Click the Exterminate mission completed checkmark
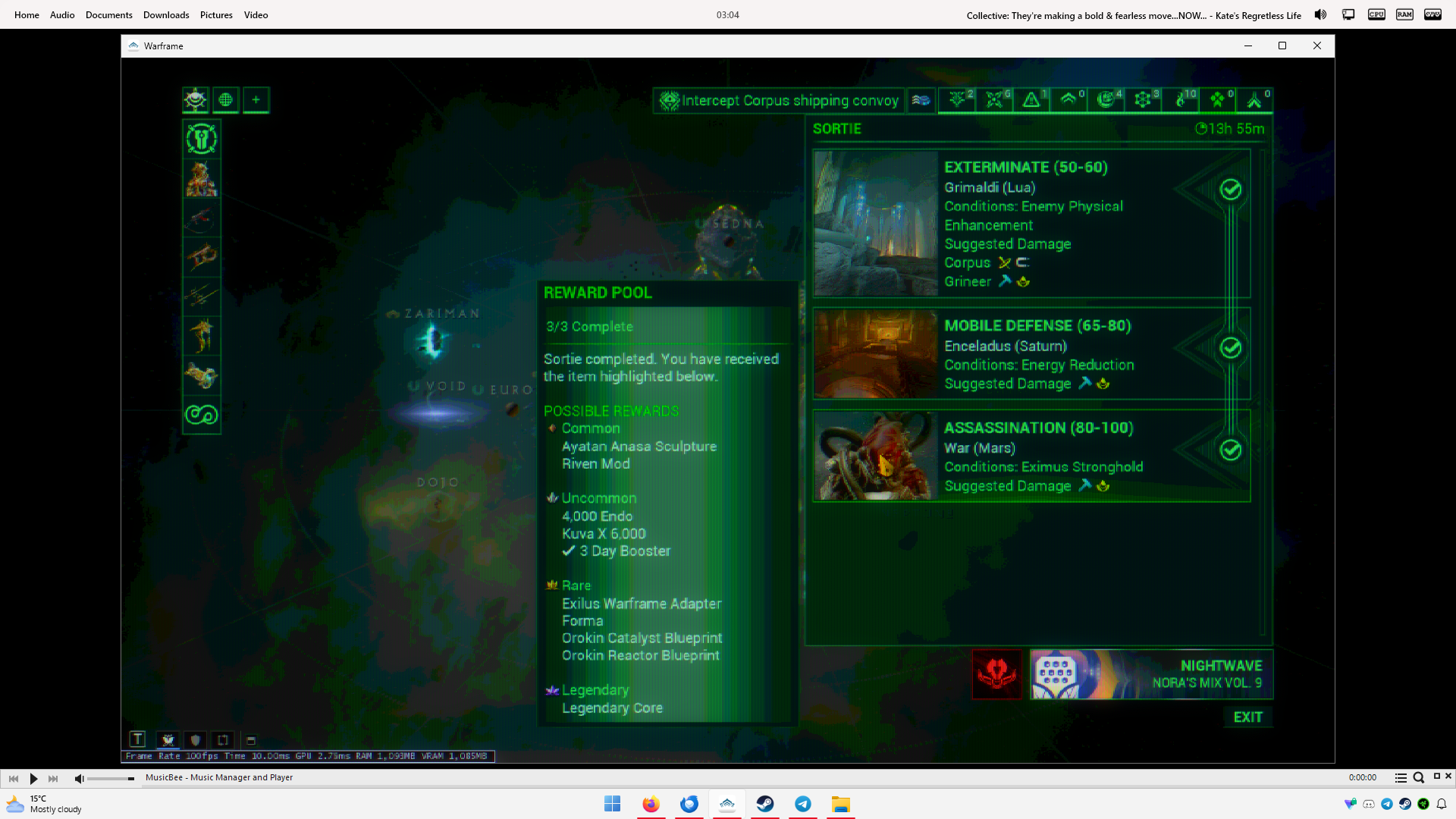Image resolution: width=1456 pixels, height=819 pixels. 1230,189
